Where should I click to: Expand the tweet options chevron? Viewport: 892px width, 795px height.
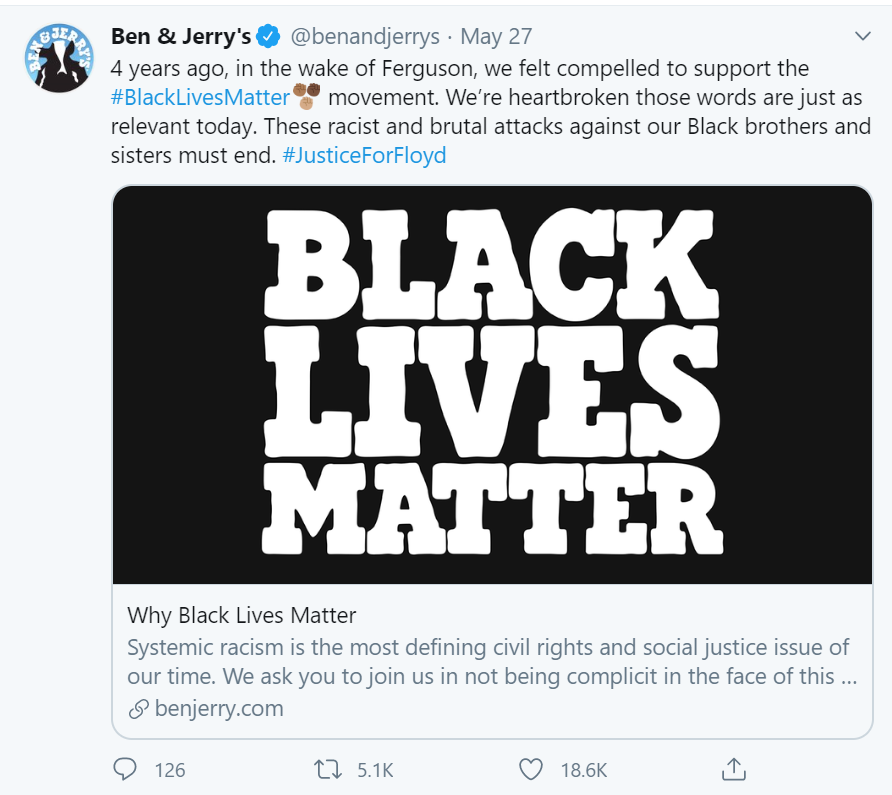(x=864, y=35)
